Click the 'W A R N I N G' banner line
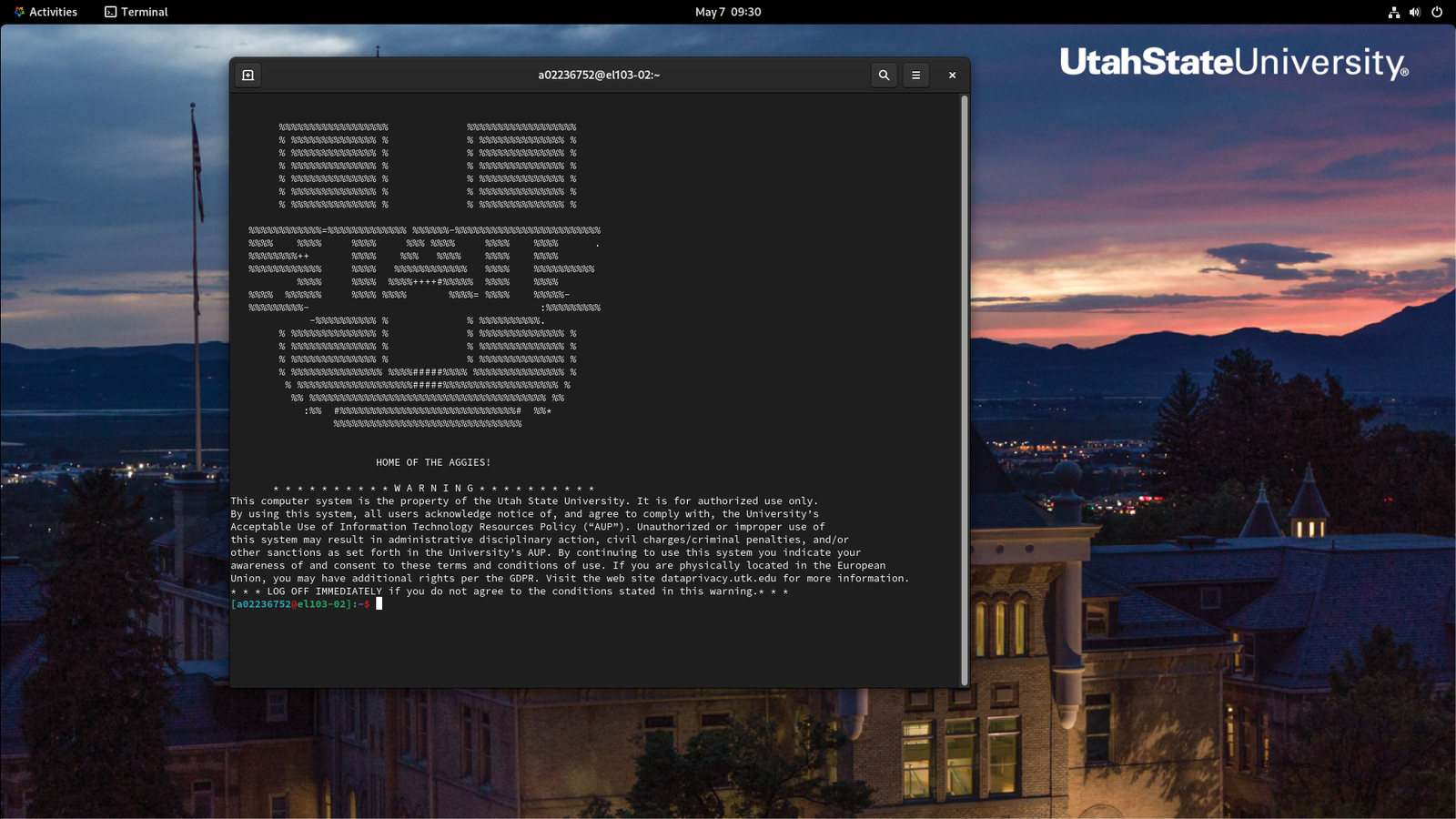Image resolution: width=1456 pixels, height=819 pixels. [434, 489]
